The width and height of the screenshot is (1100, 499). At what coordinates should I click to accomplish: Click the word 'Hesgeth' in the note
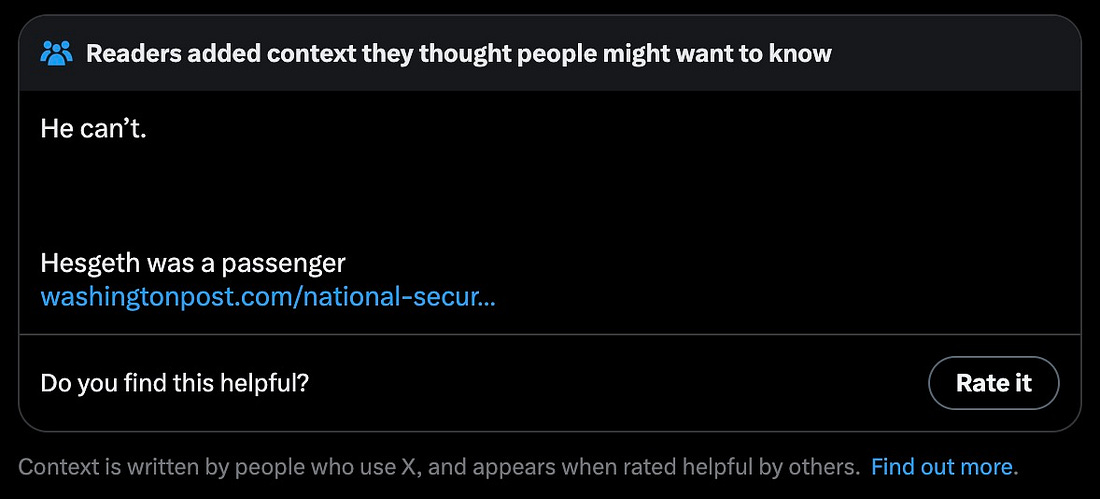(84, 263)
